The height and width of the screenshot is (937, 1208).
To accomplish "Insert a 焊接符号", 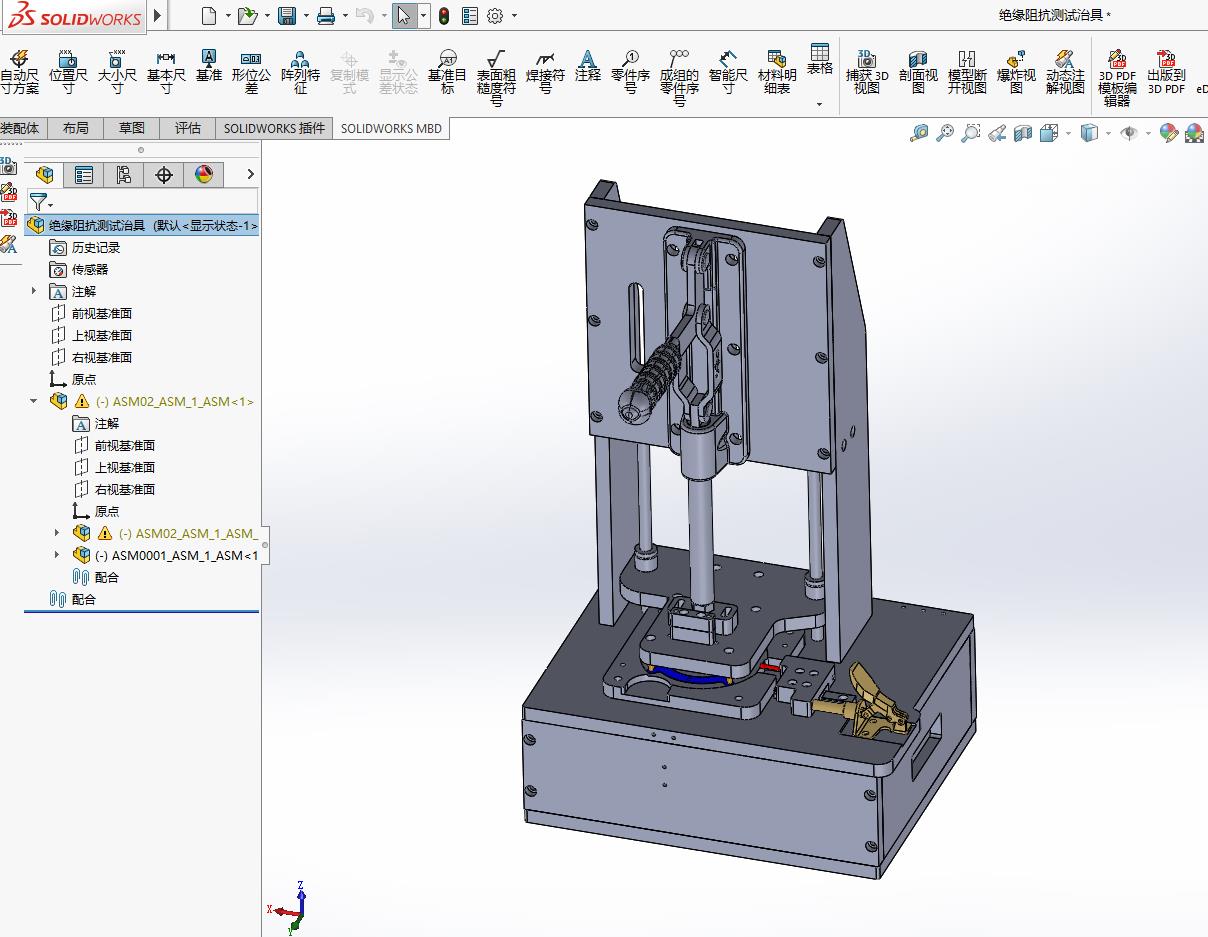I will tap(545, 72).
